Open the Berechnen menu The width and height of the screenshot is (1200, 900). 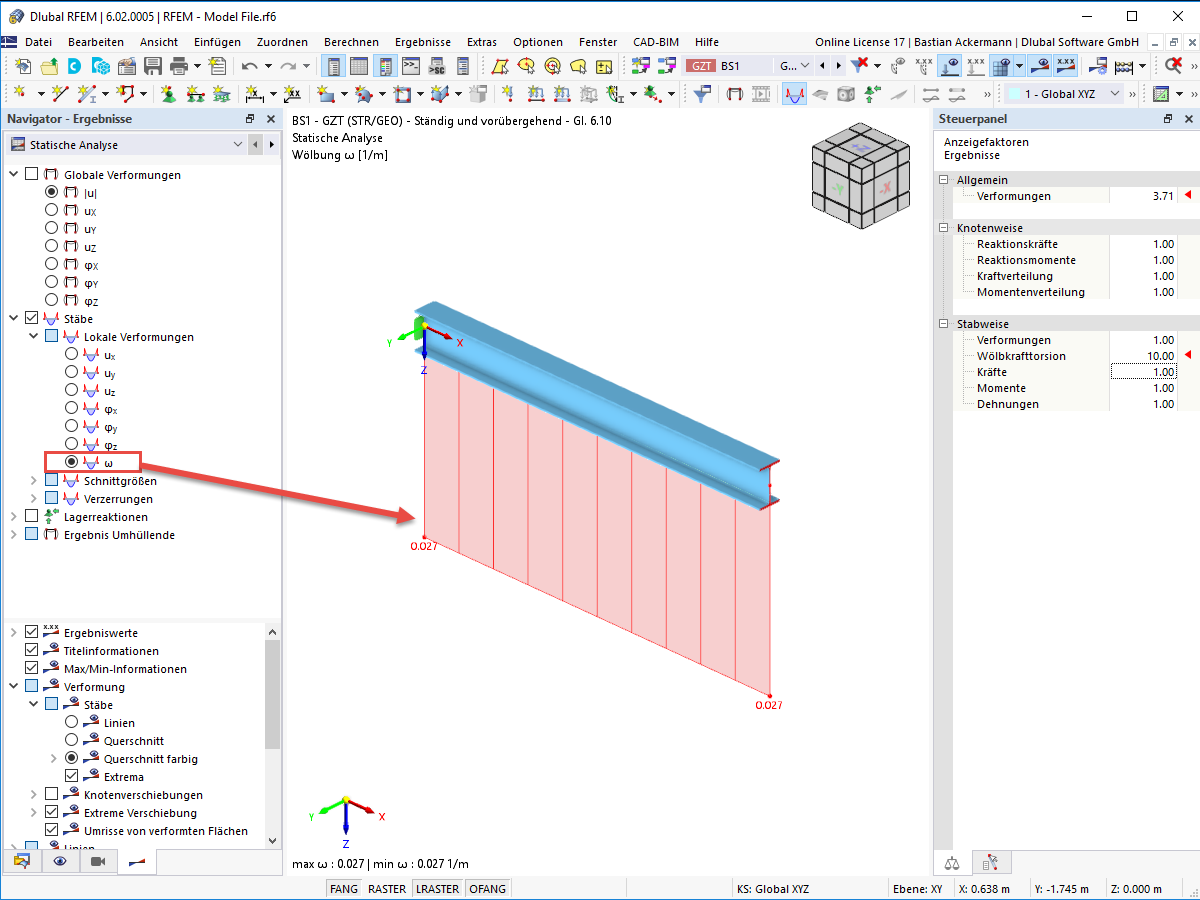[351, 42]
